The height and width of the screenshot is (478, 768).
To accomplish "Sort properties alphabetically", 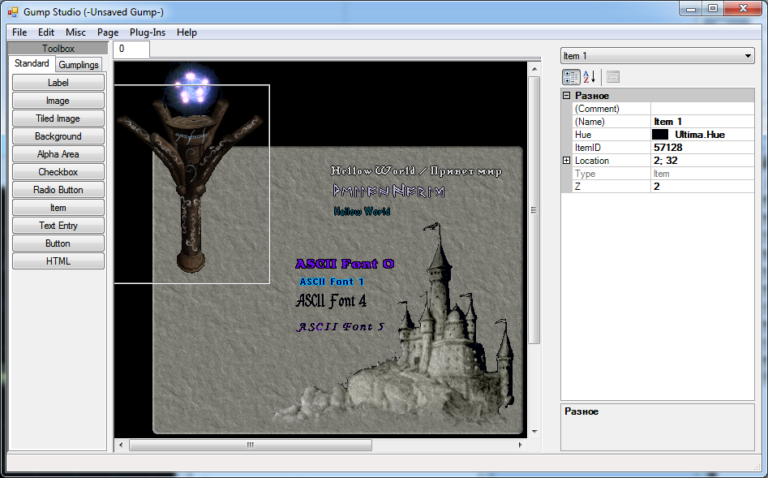I will [589, 77].
